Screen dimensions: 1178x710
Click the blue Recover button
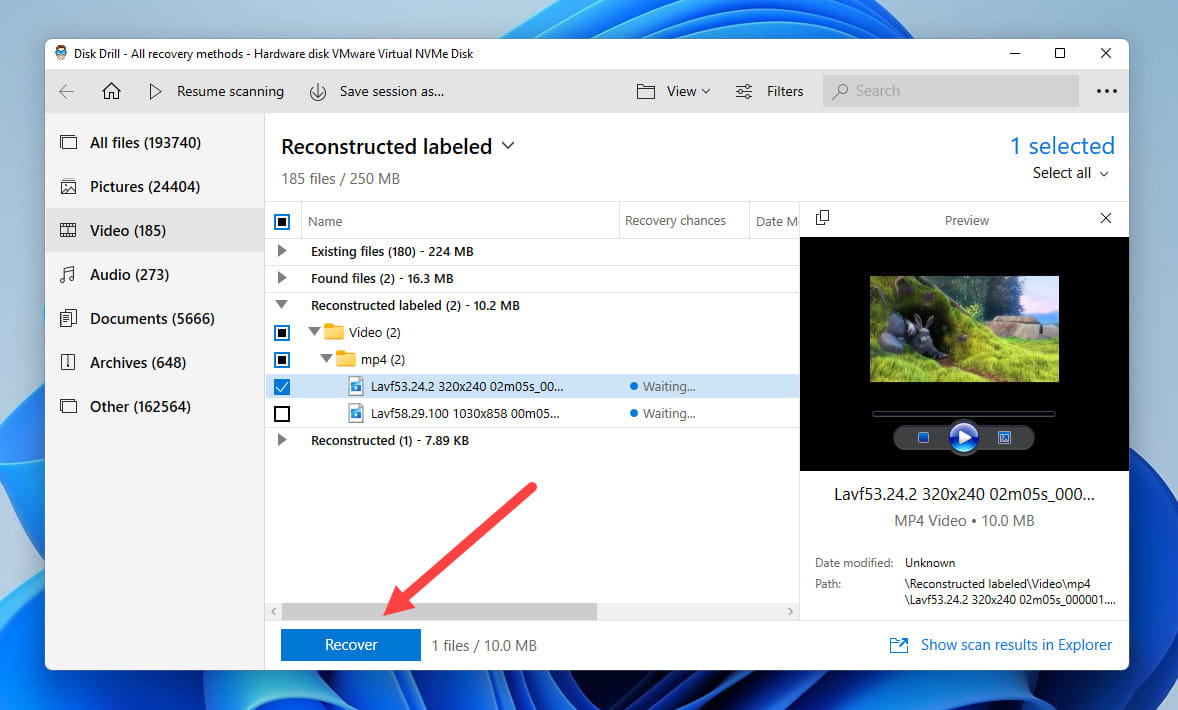pos(351,645)
